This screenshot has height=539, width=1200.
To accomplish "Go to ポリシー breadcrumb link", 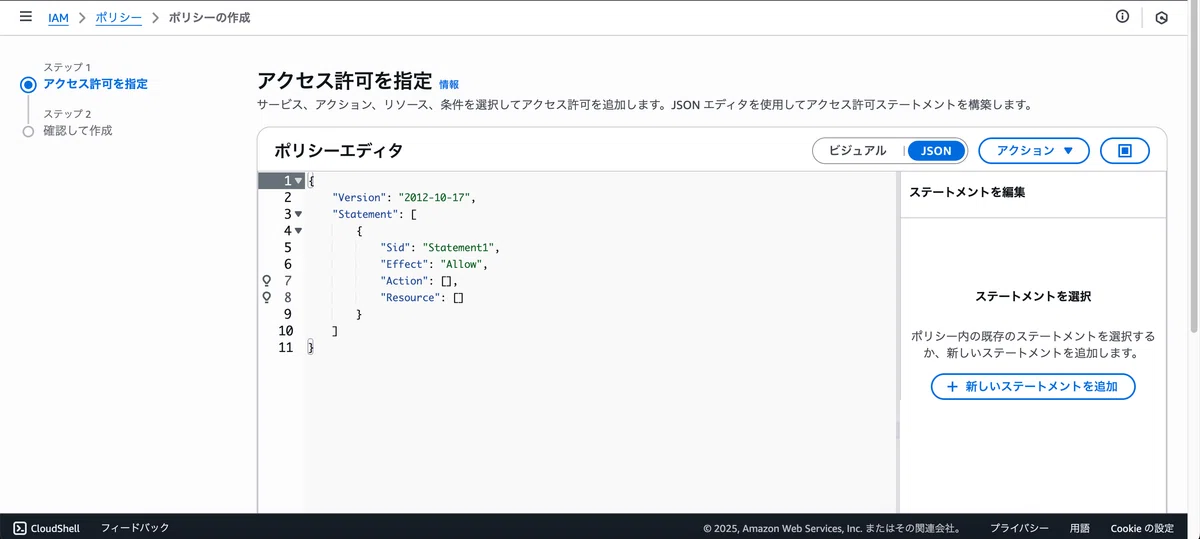I will (x=118, y=18).
